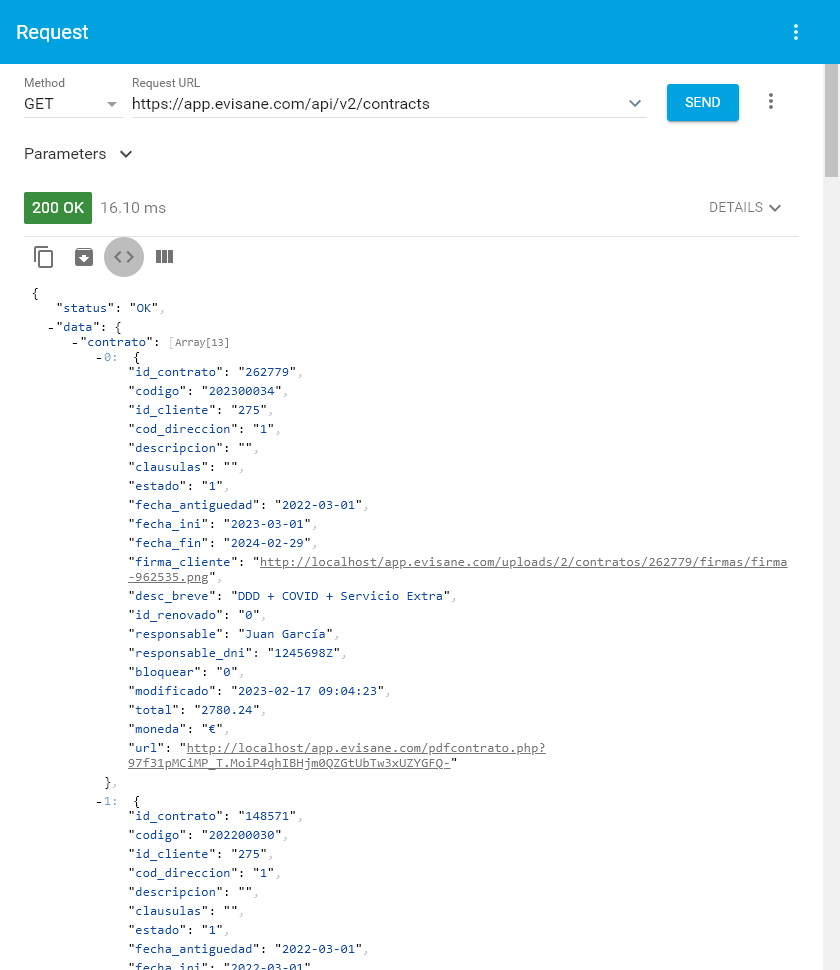Open the Method GET dropdown
The width and height of the screenshot is (840, 970).
pyautogui.click(x=72, y=104)
